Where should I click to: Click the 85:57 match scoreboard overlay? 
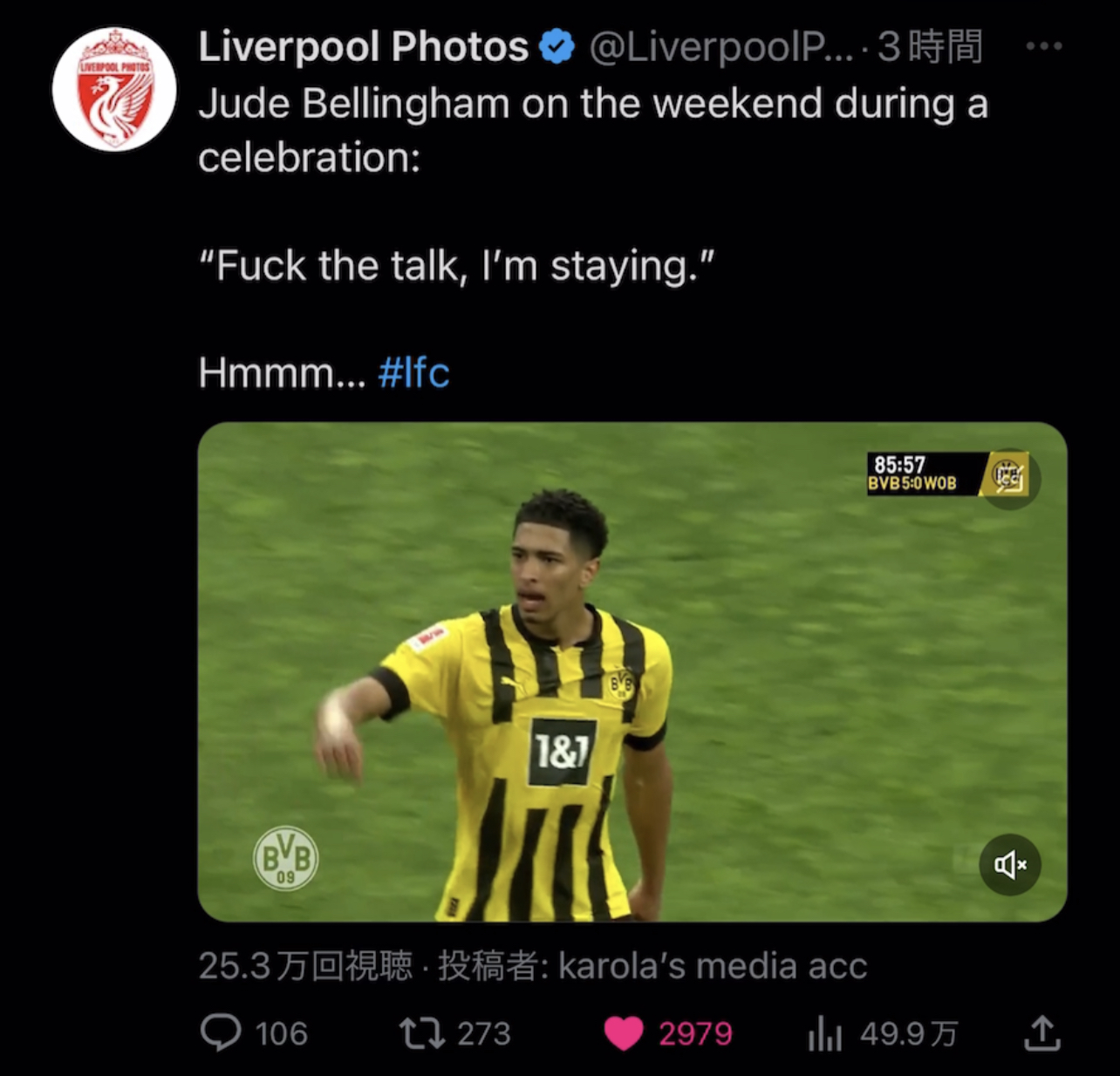(912, 473)
